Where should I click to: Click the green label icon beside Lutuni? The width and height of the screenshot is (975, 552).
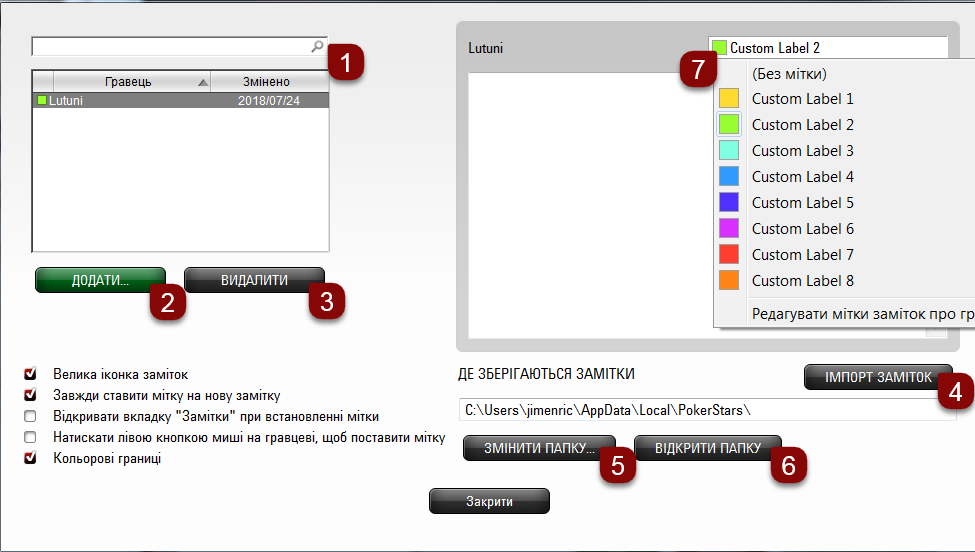click(x=41, y=101)
